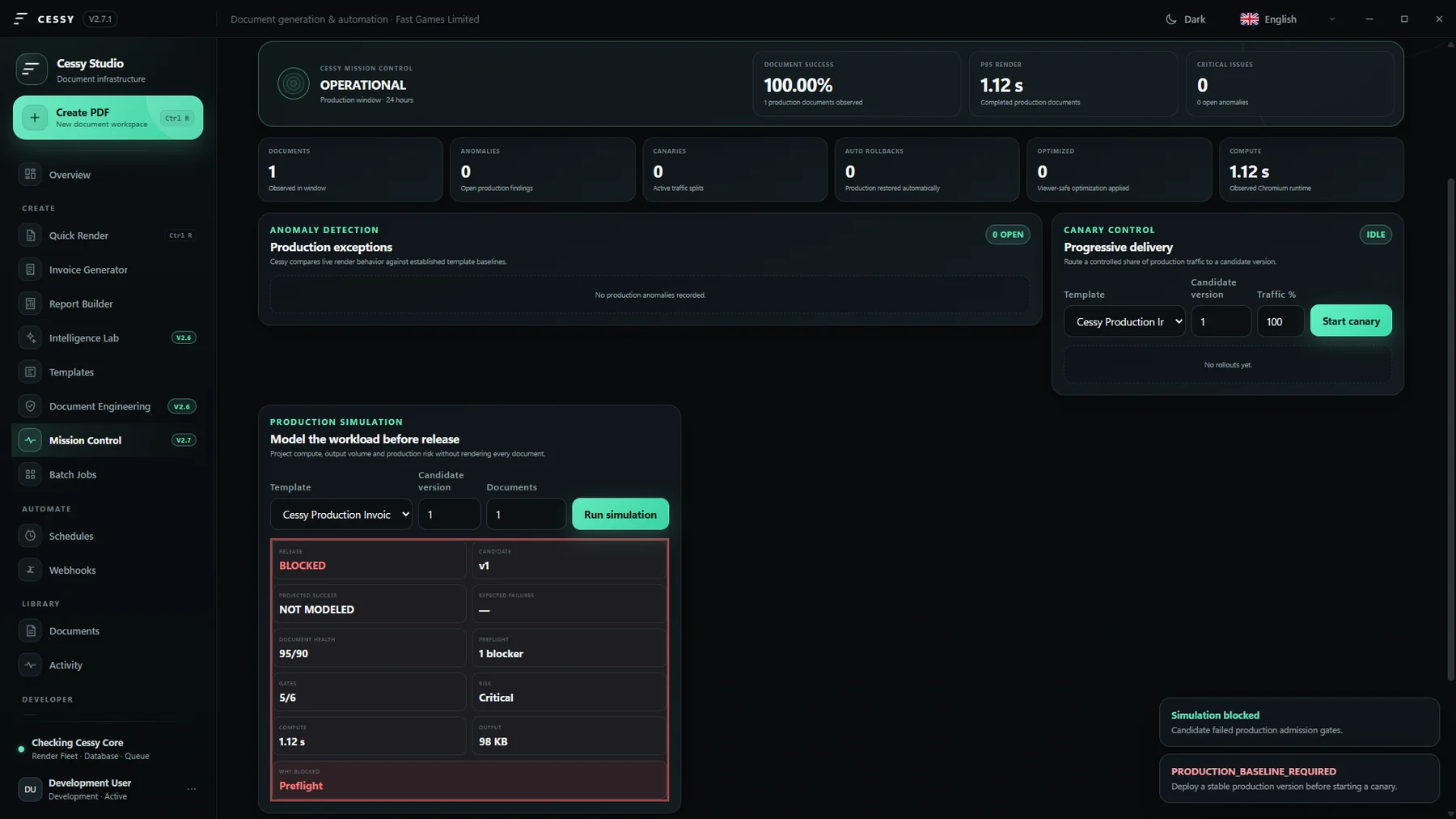1456x819 pixels.
Task: Click the Batch Jobs grid icon
Action: pyautogui.click(x=30, y=474)
